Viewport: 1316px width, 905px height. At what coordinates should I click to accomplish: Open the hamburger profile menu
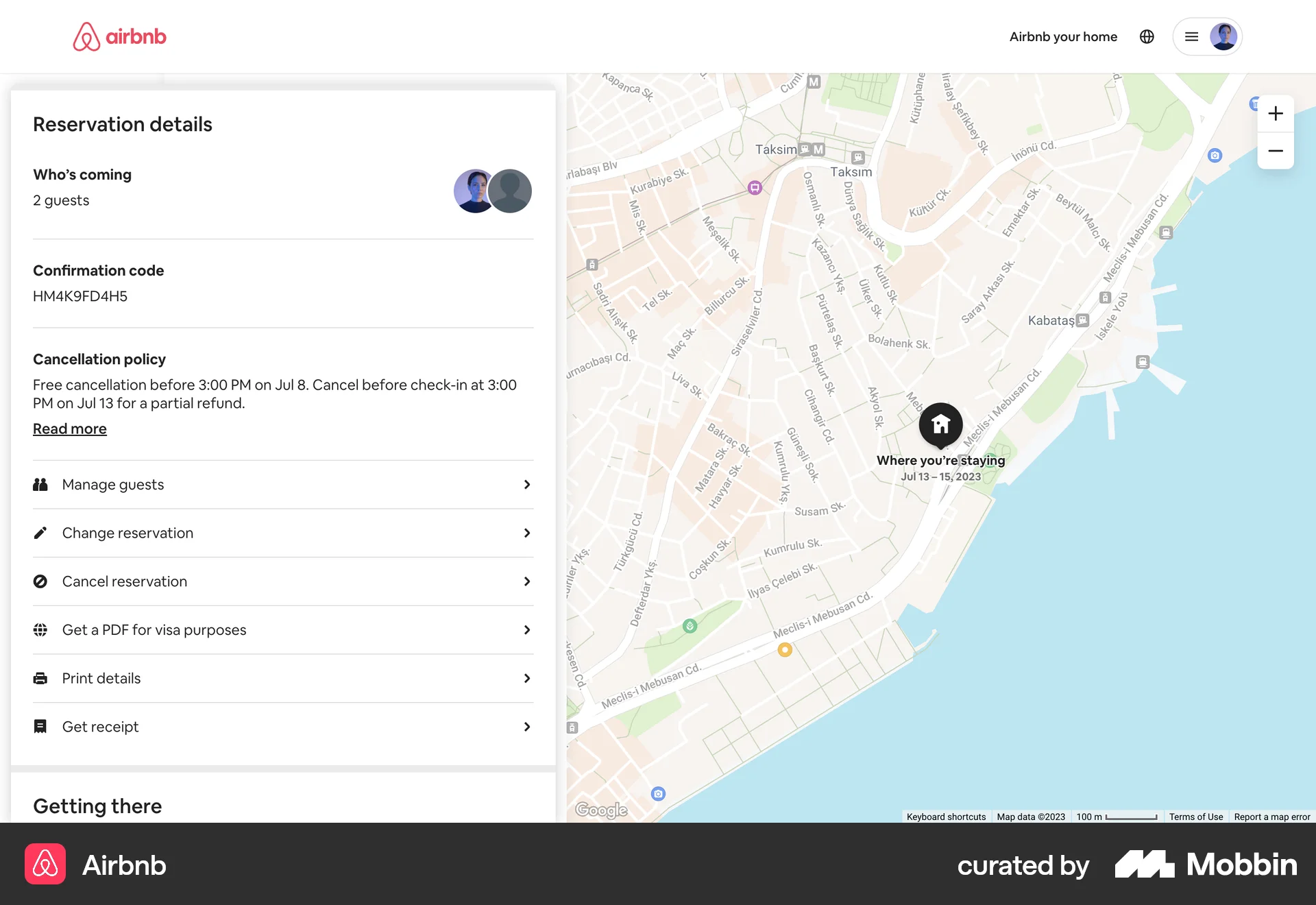click(1191, 36)
